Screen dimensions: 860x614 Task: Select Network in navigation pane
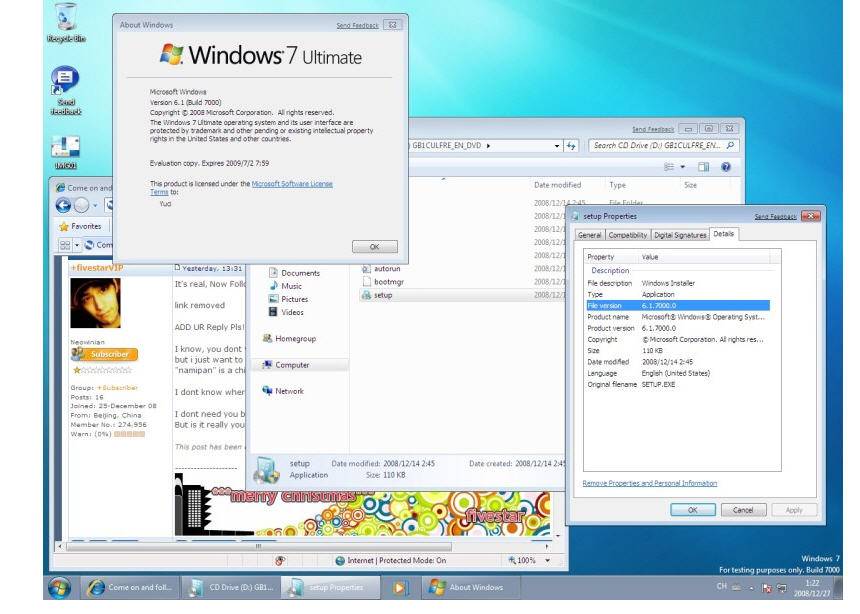click(283, 391)
